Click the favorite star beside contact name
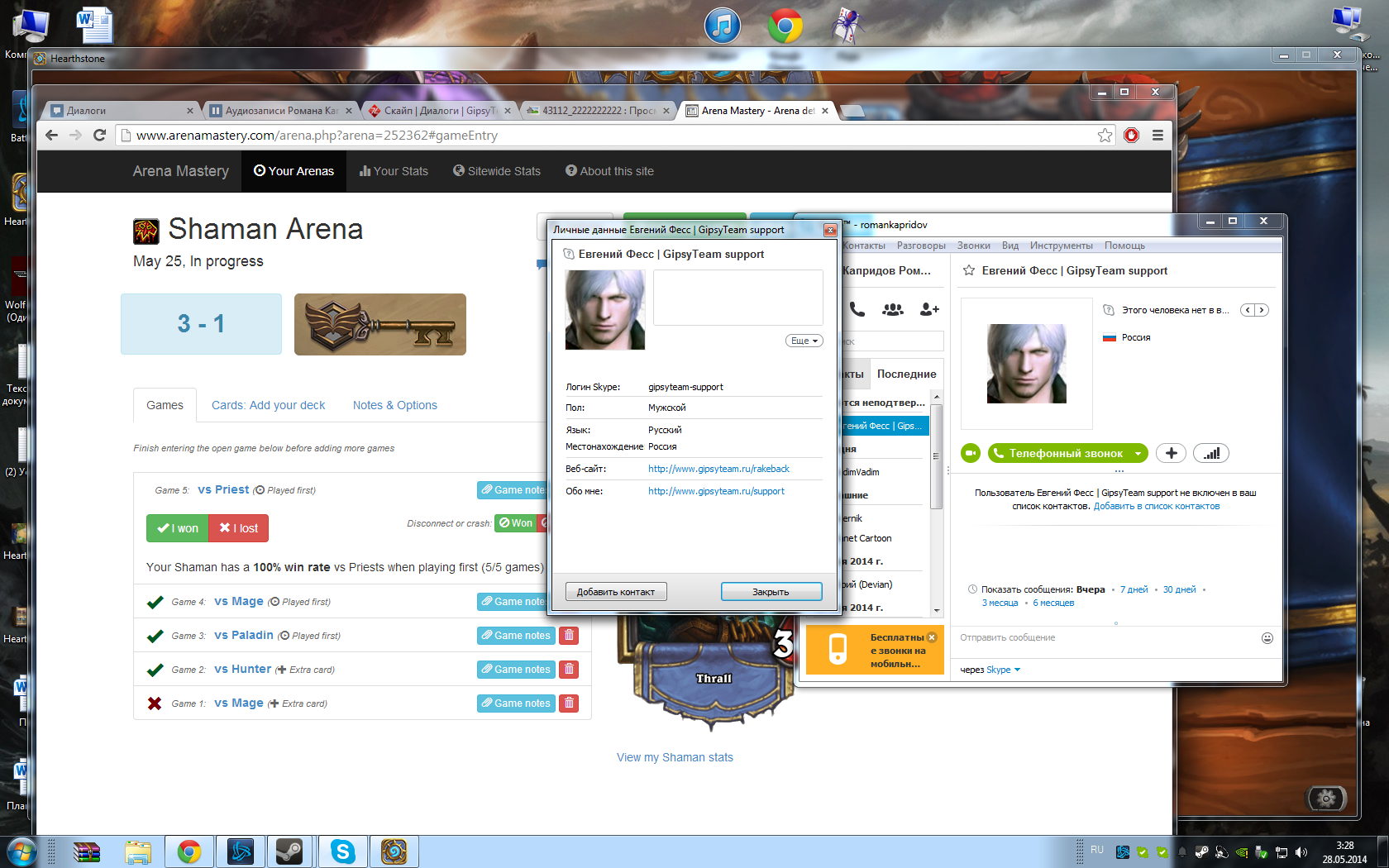 pos(968,270)
